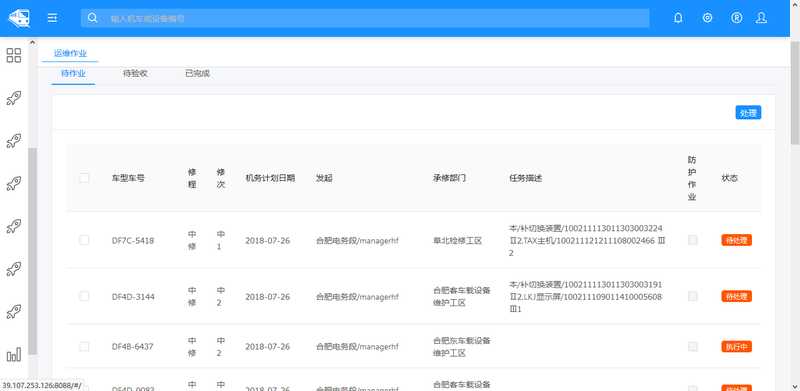The image size is (800, 391).
Task: Click the date 2018-07-26 in DF7C-5418 row
Action: tap(267, 240)
